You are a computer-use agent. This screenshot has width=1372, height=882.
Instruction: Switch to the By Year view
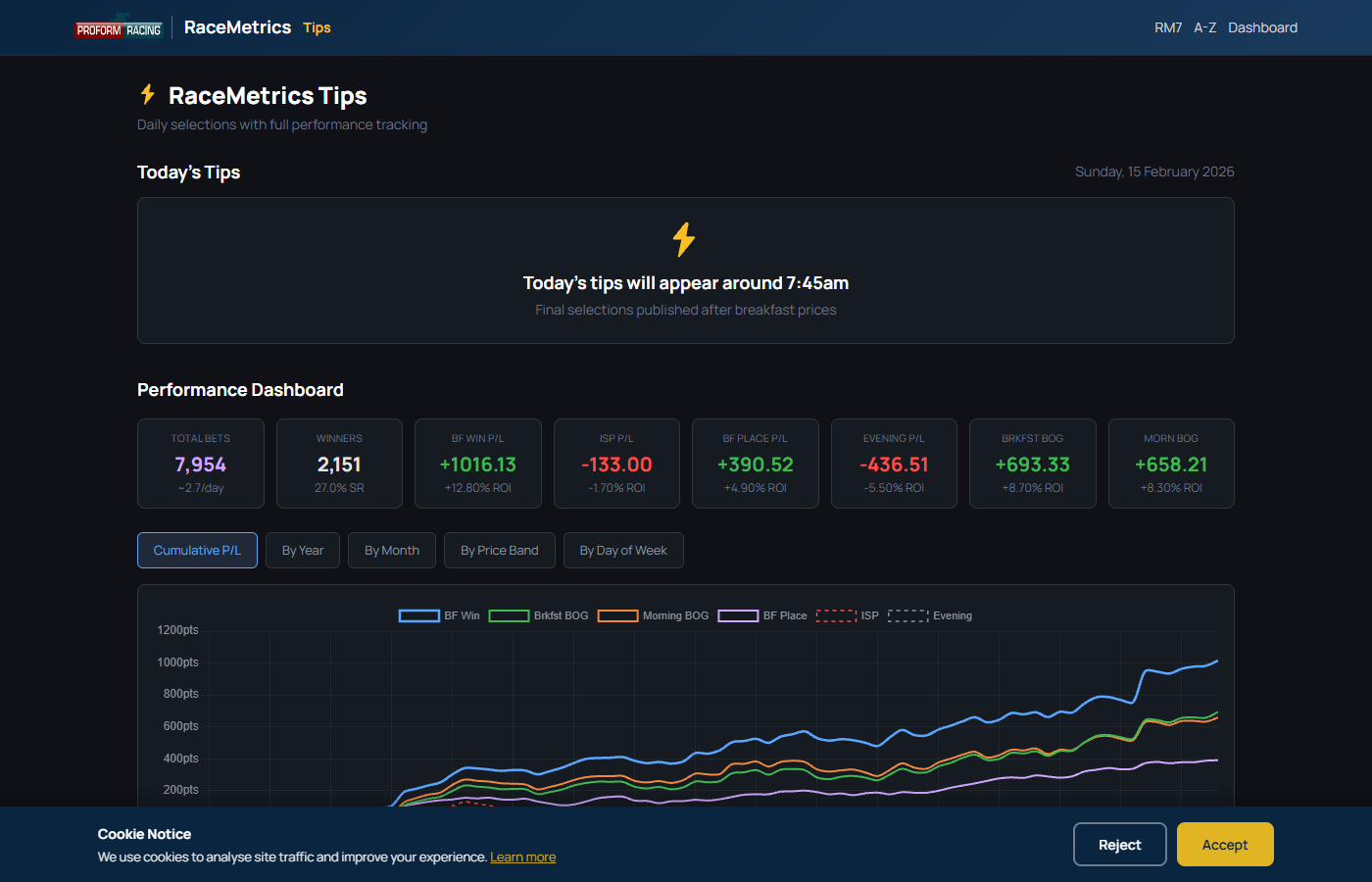pos(302,550)
